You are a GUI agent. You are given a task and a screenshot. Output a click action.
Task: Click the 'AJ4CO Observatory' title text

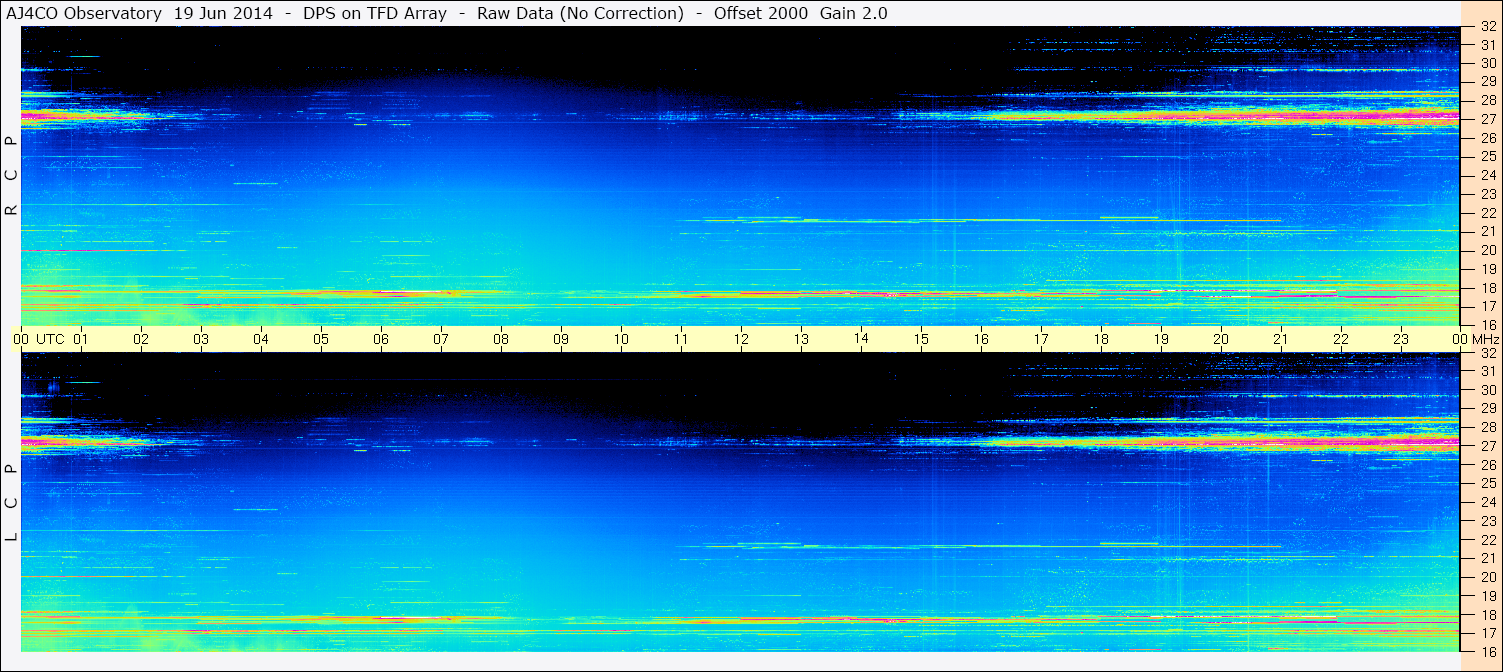(x=84, y=13)
